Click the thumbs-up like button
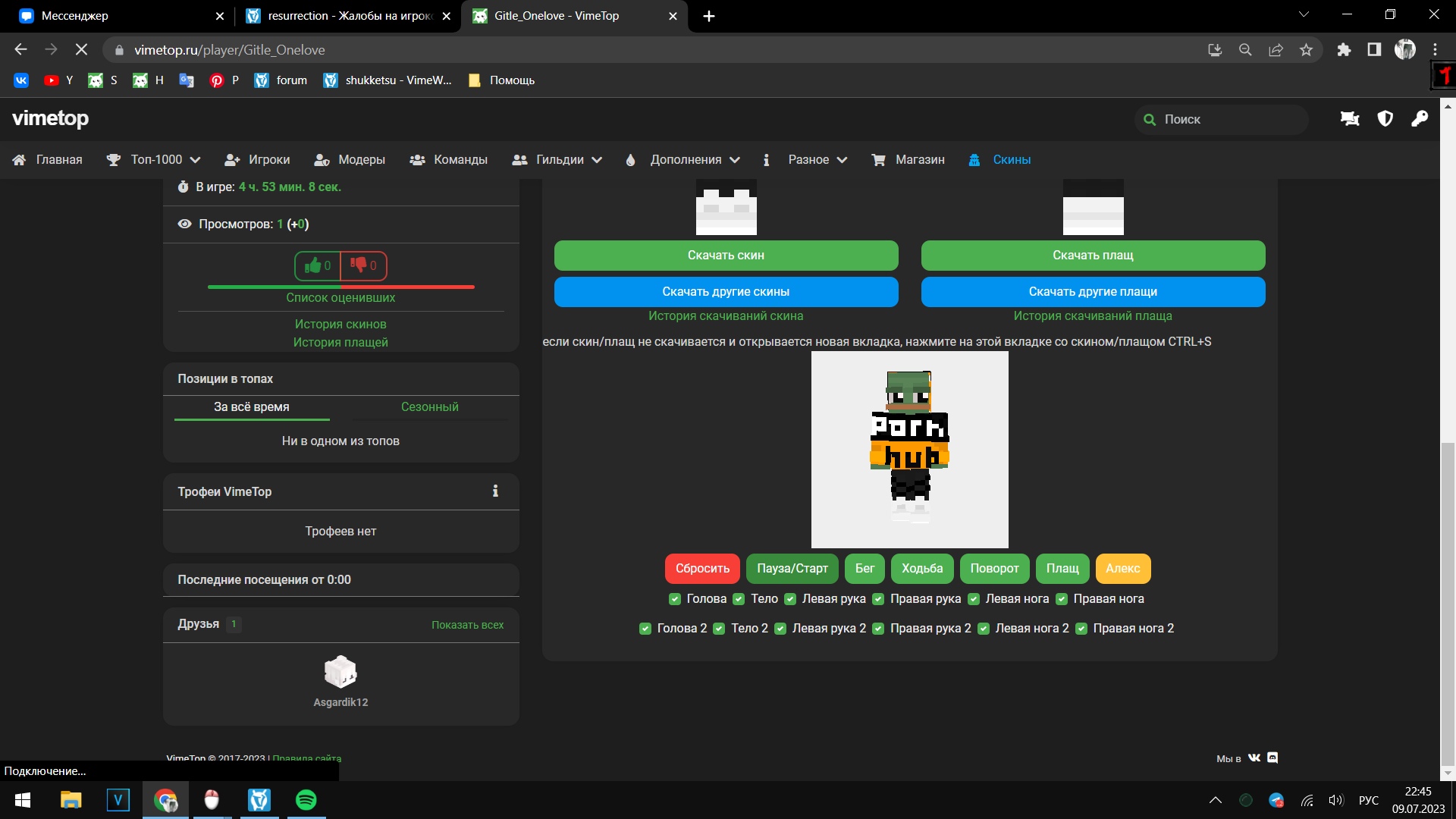Viewport: 1456px width, 819px height. click(318, 265)
